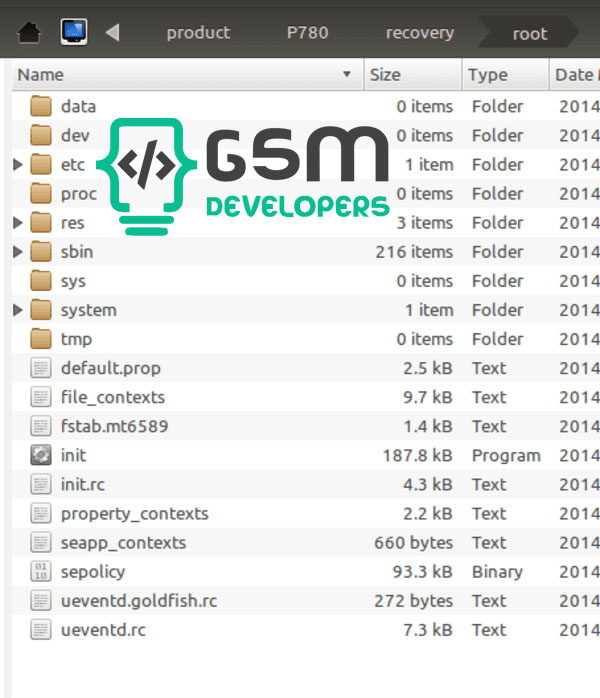Click the ueventd.rc file icon
The width and height of the screenshot is (600, 698).
[41, 630]
